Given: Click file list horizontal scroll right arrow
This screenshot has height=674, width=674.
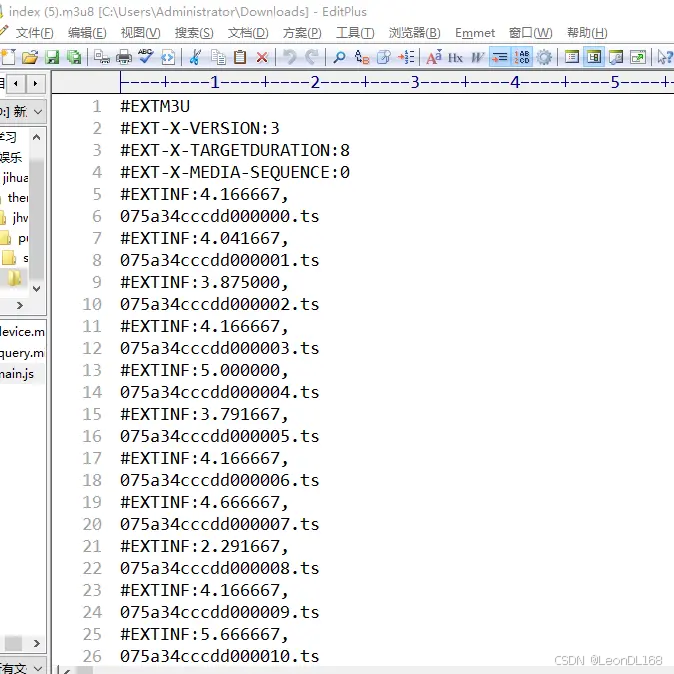Looking at the screenshot, I should 37,643.
